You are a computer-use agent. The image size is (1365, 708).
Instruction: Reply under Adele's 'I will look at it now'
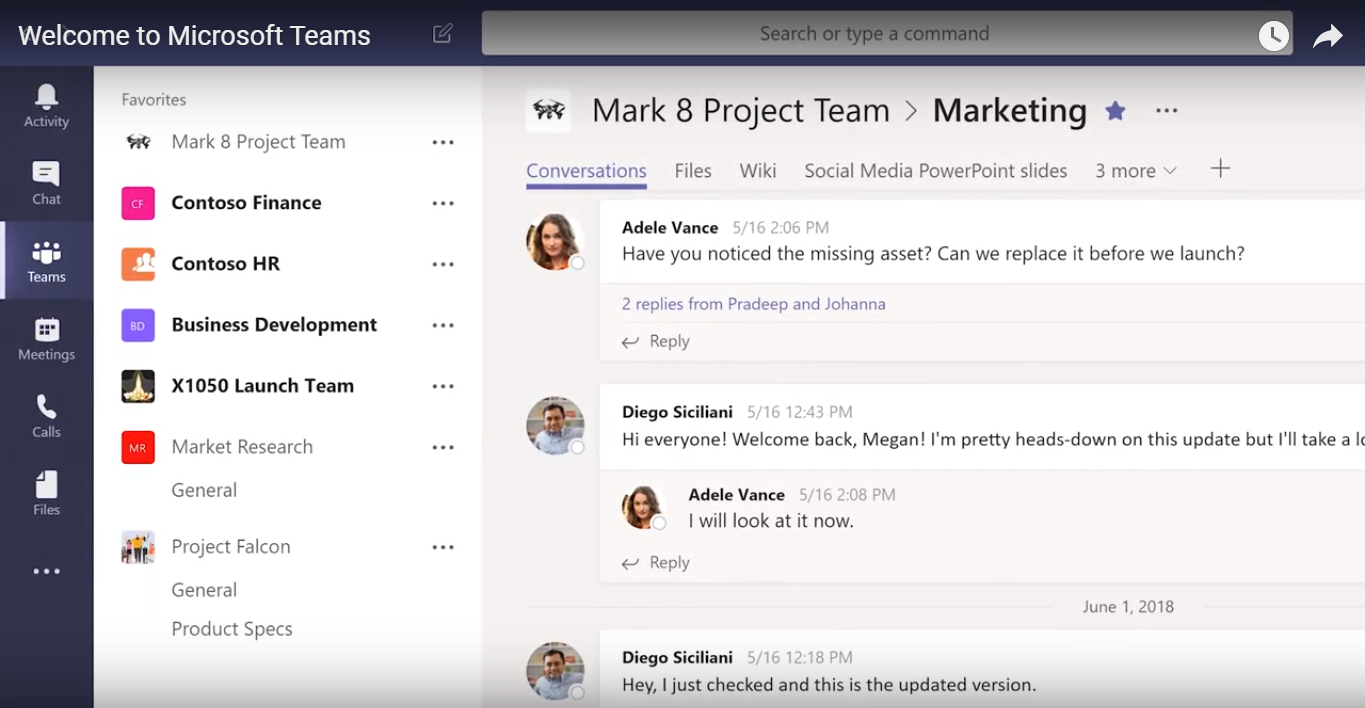click(x=656, y=563)
